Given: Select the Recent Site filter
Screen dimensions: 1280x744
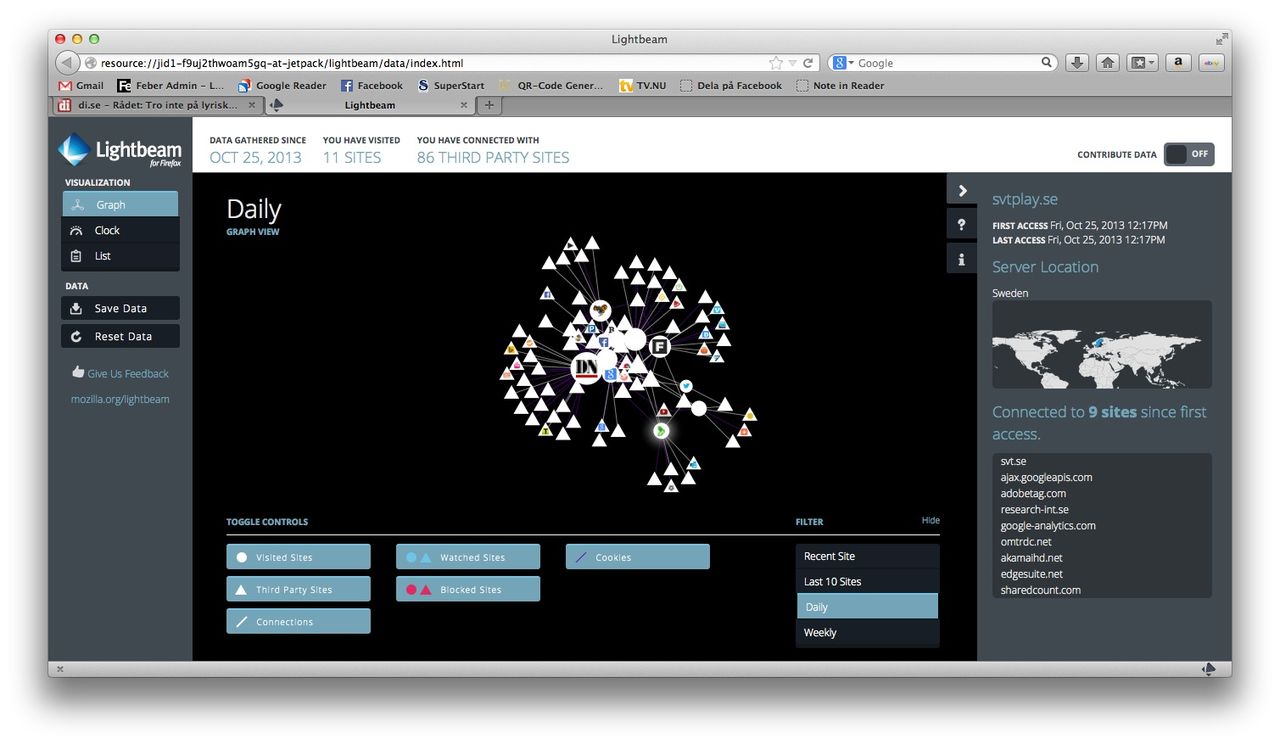Looking at the screenshot, I should [x=868, y=556].
